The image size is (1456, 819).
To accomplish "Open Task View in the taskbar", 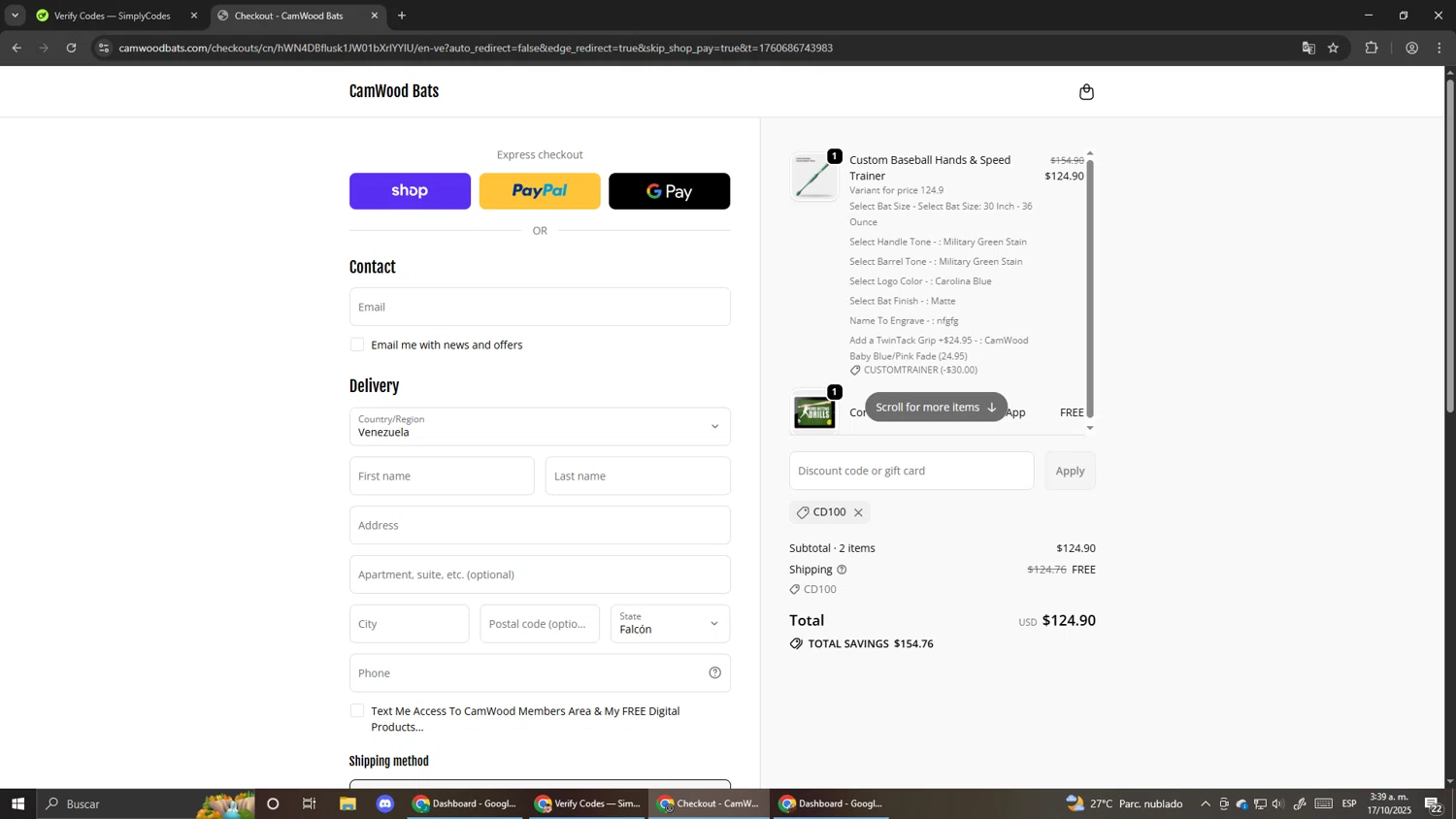I will (x=310, y=803).
